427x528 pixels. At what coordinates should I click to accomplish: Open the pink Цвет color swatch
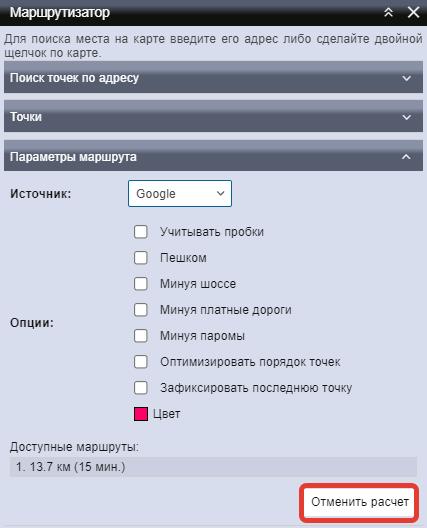pyautogui.click(x=141, y=414)
